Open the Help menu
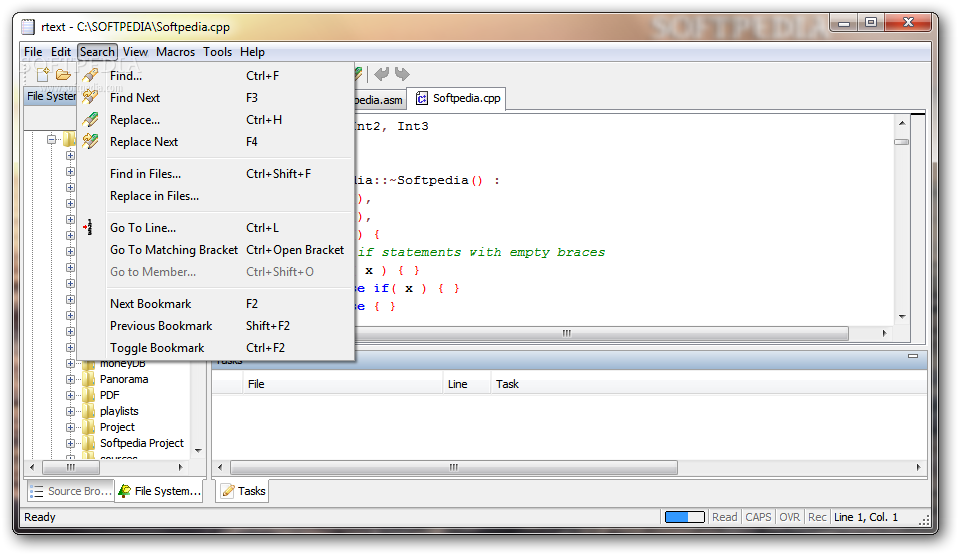The image size is (959, 555). tap(252, 52)
